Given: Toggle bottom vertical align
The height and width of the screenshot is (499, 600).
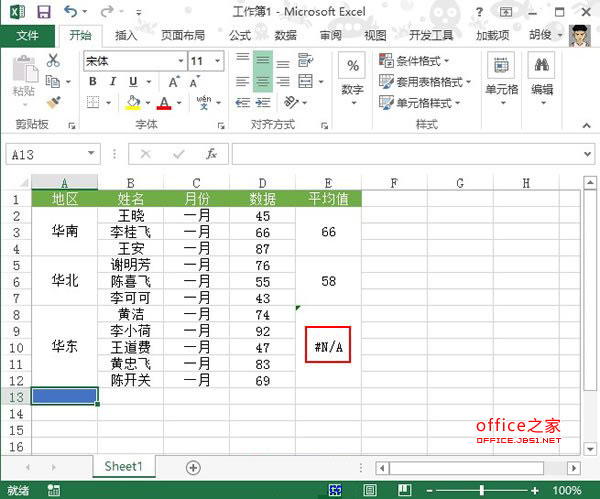Looking at the screenshot, I should [x=283, y=64].
